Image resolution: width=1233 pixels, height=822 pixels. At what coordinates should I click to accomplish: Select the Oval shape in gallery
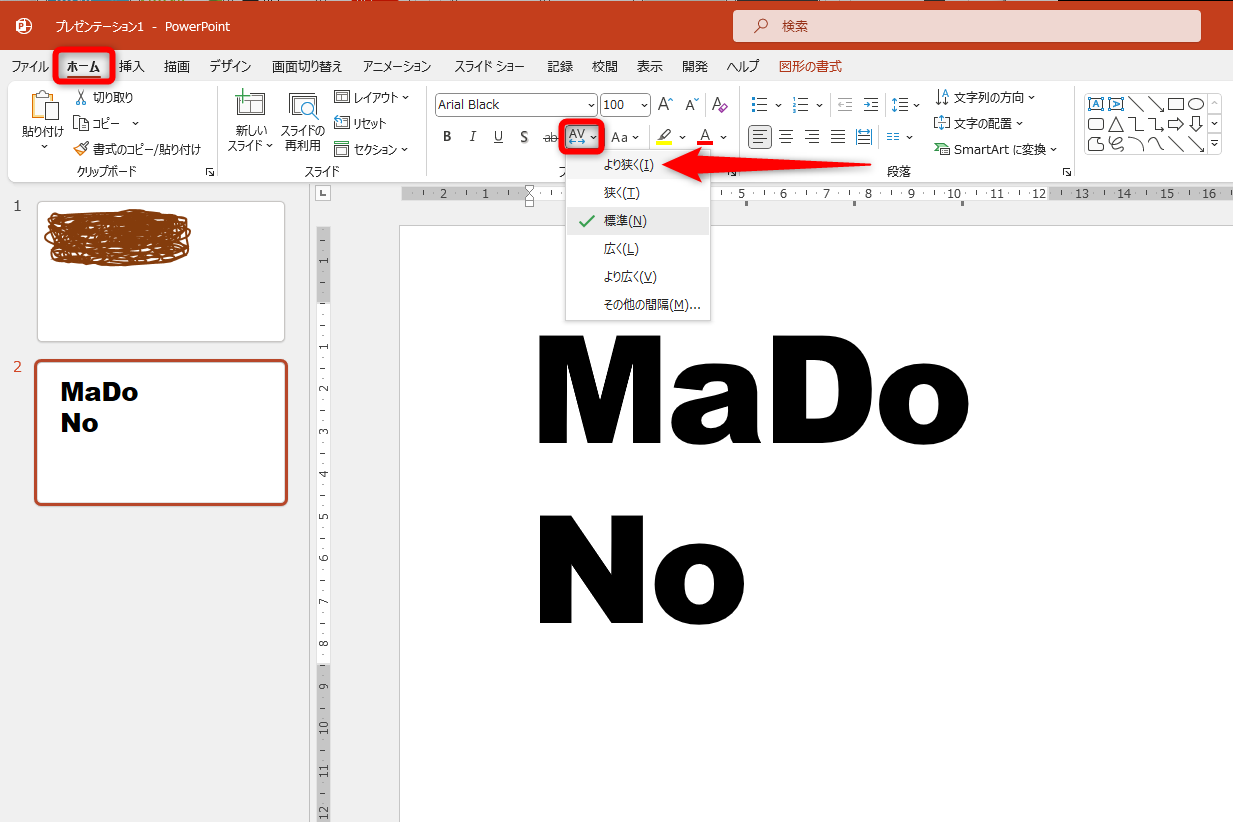(1196, 104)
